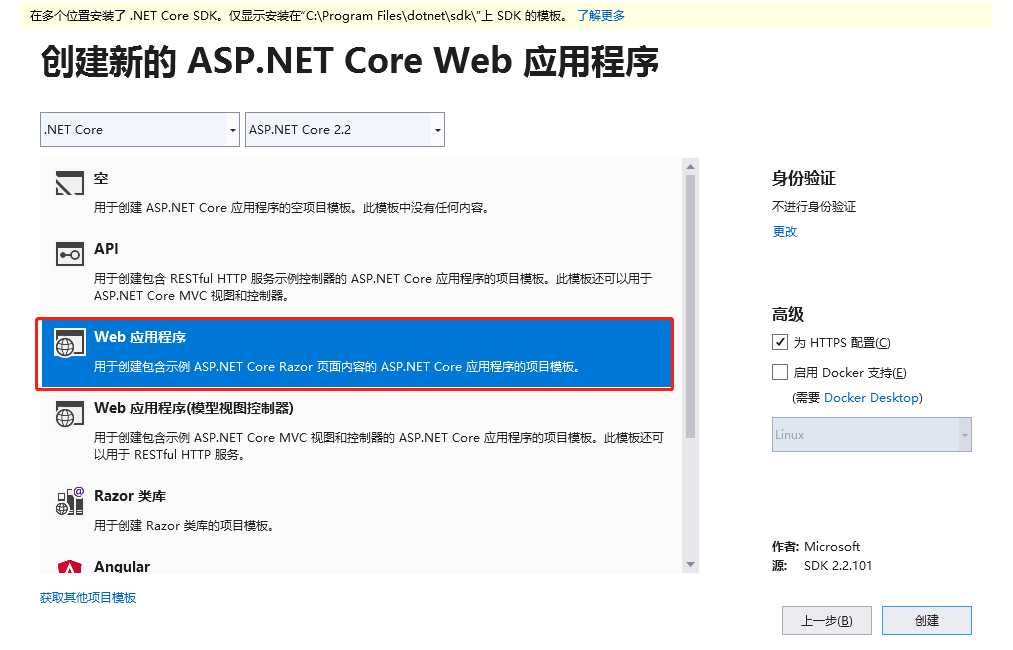Open the ASP.NET Core 2.2 version dropdown
This screenshot has width=1013, height=650.
point(344,129)
